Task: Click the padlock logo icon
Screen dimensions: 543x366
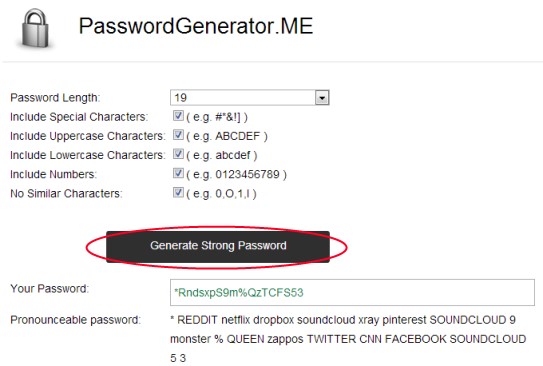Action: (x=35, y=28)
